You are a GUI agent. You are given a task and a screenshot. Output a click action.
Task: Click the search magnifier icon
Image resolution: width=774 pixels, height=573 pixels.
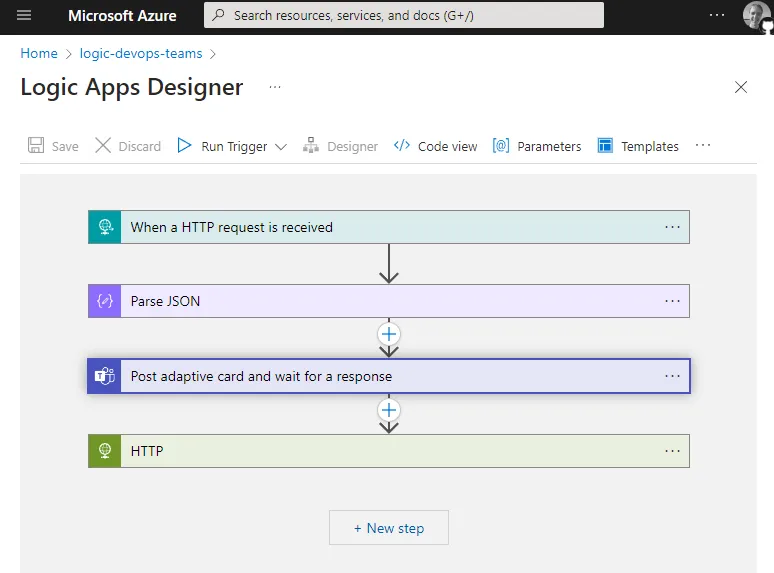tap(218, 15)
